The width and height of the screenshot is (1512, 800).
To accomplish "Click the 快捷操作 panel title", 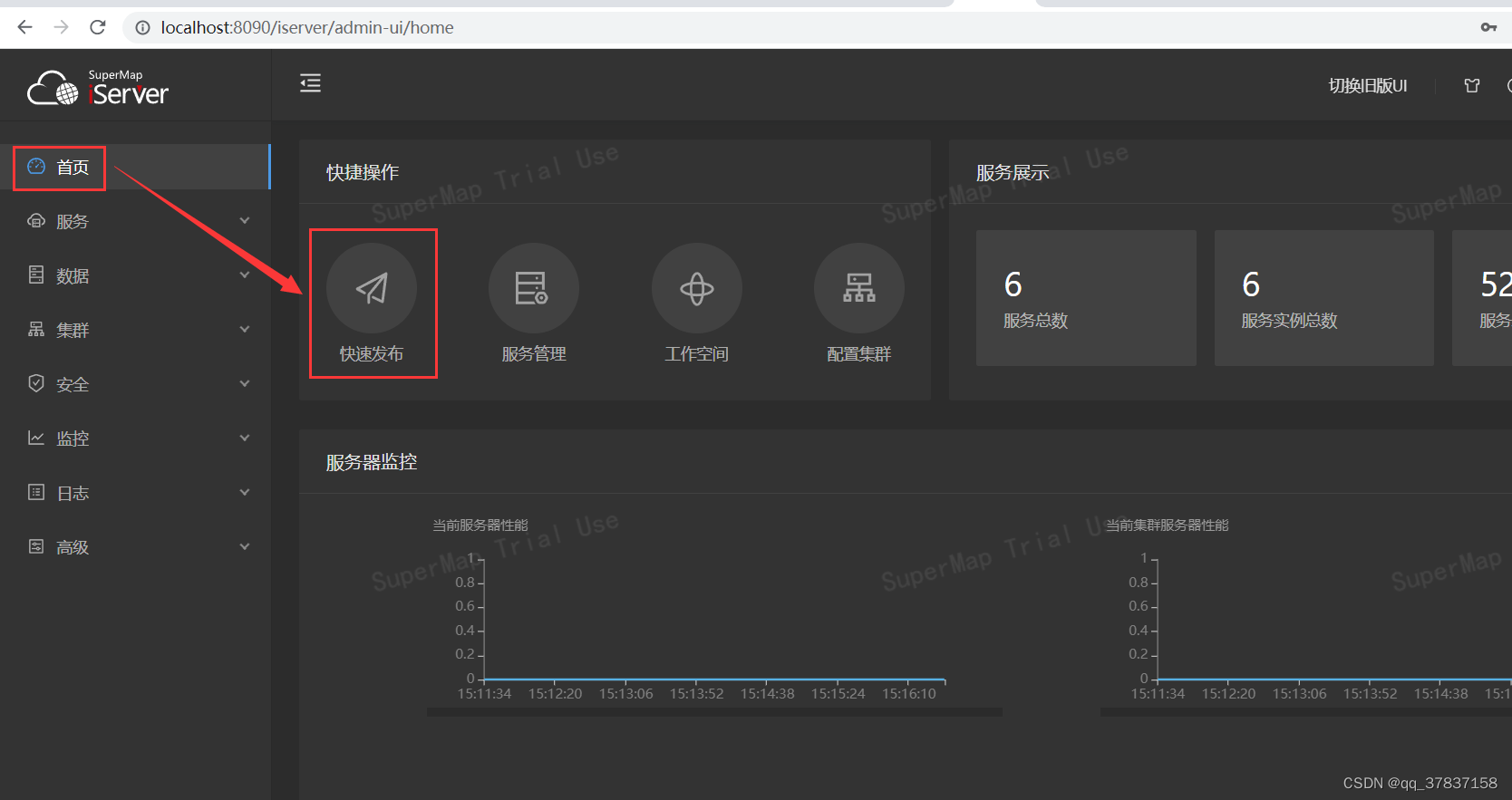I will click(x=363, y=172).
